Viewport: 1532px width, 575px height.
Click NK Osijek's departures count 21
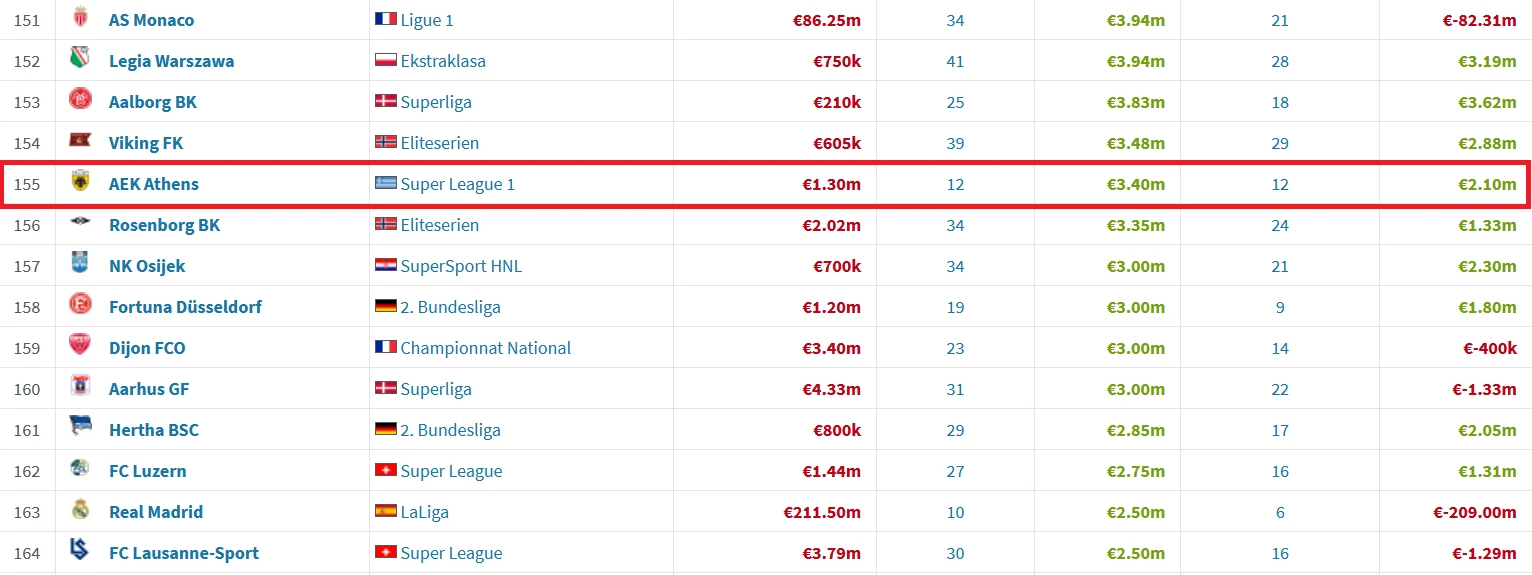coord(1280,266)
